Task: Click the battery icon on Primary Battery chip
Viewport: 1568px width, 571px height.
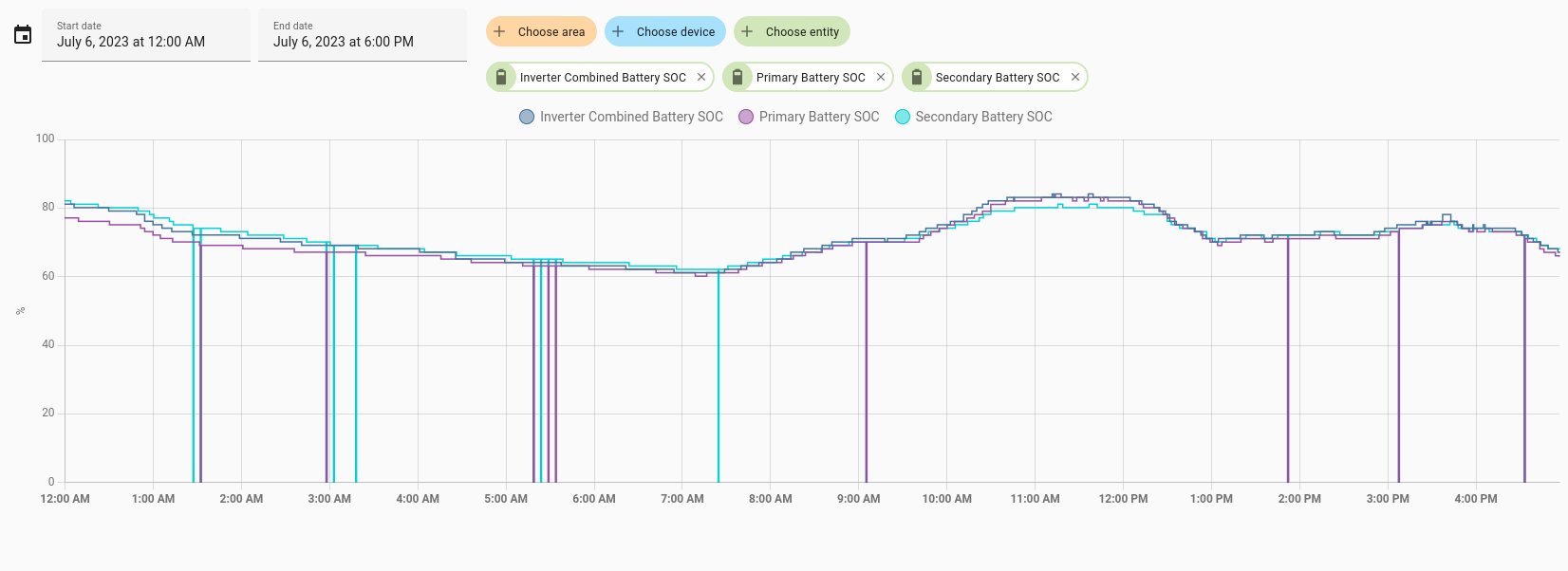Action: point(737,78)
